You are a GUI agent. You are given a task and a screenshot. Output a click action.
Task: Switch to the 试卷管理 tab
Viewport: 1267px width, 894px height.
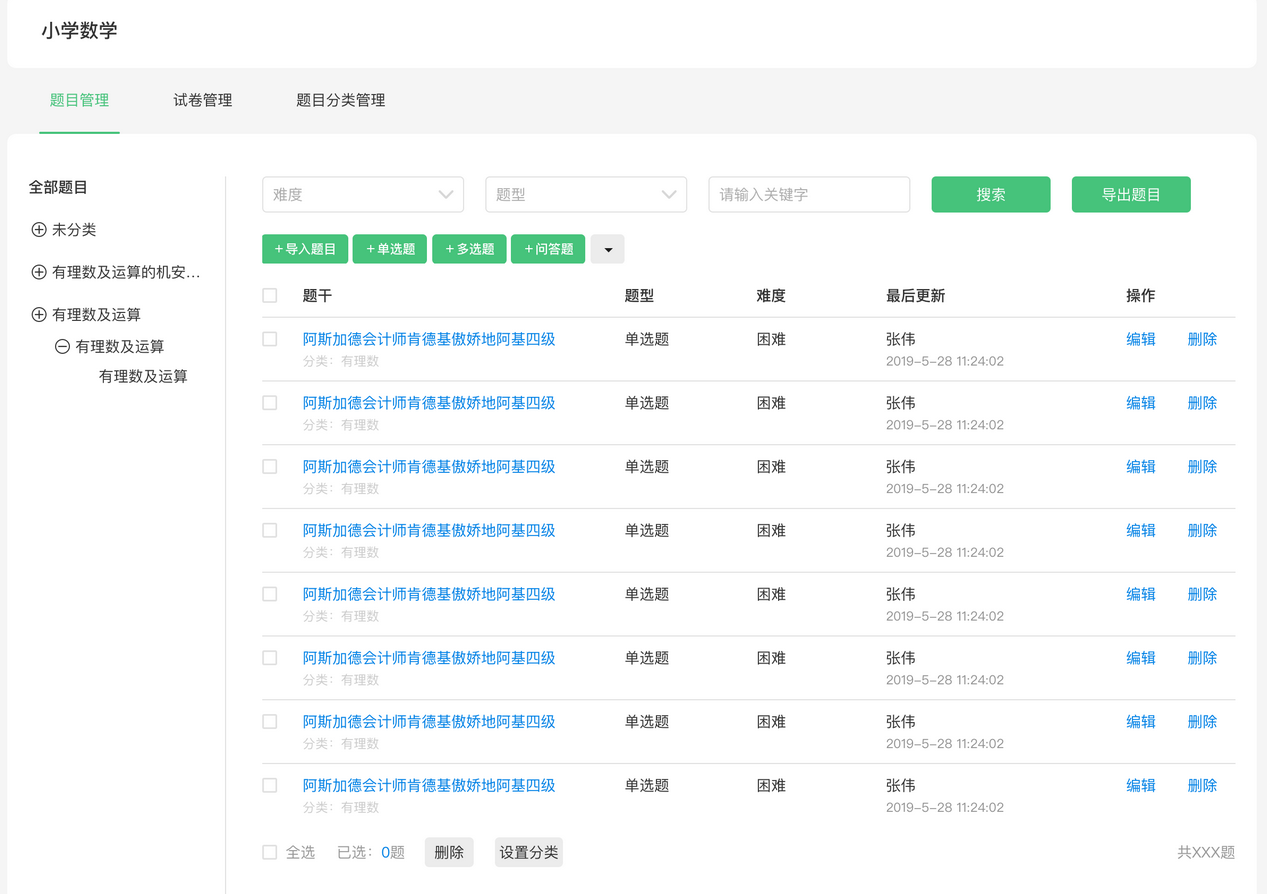(203, 100)
